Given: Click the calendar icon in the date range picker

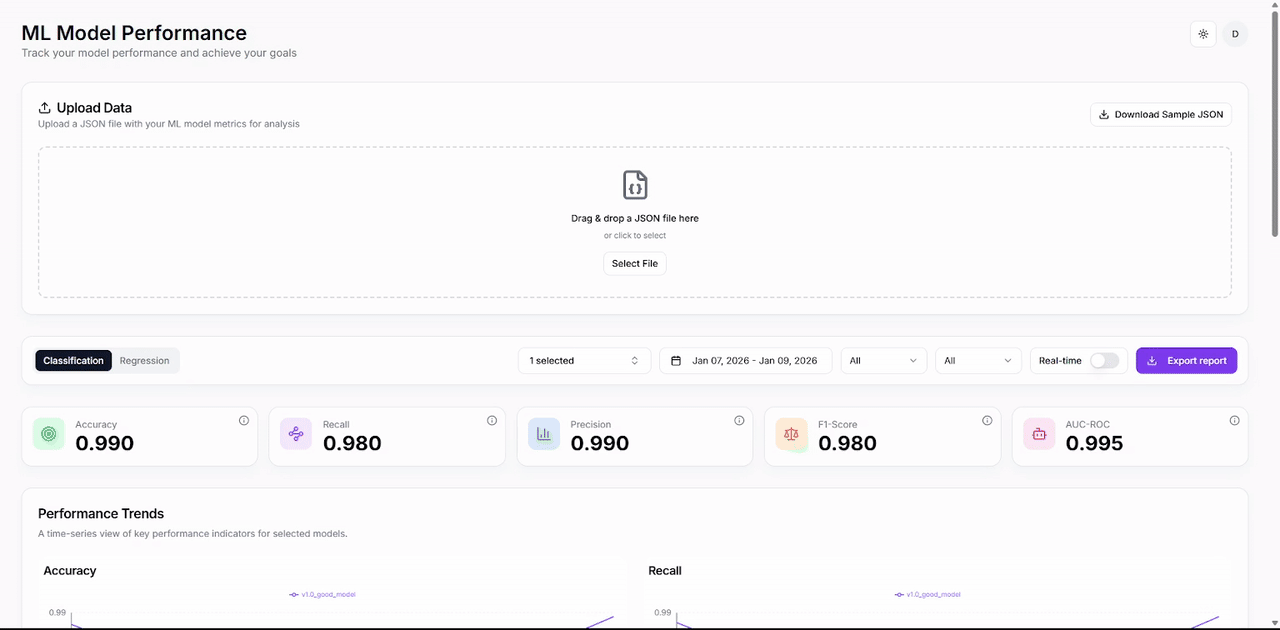Looking at the screenshot, I should (x=676, y=360).
